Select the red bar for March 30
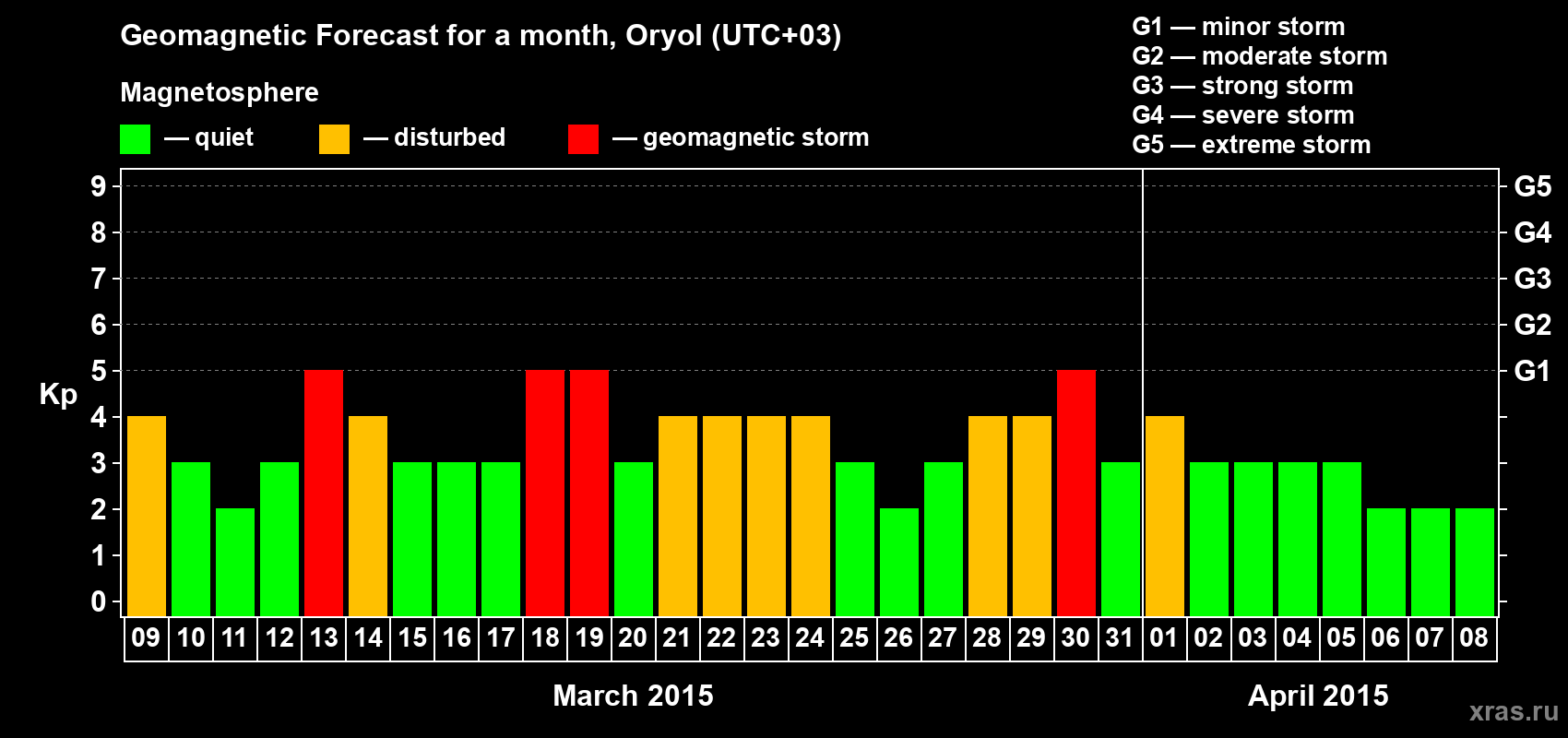The width and height of the screenshot is (1568, 738). 1076,493
